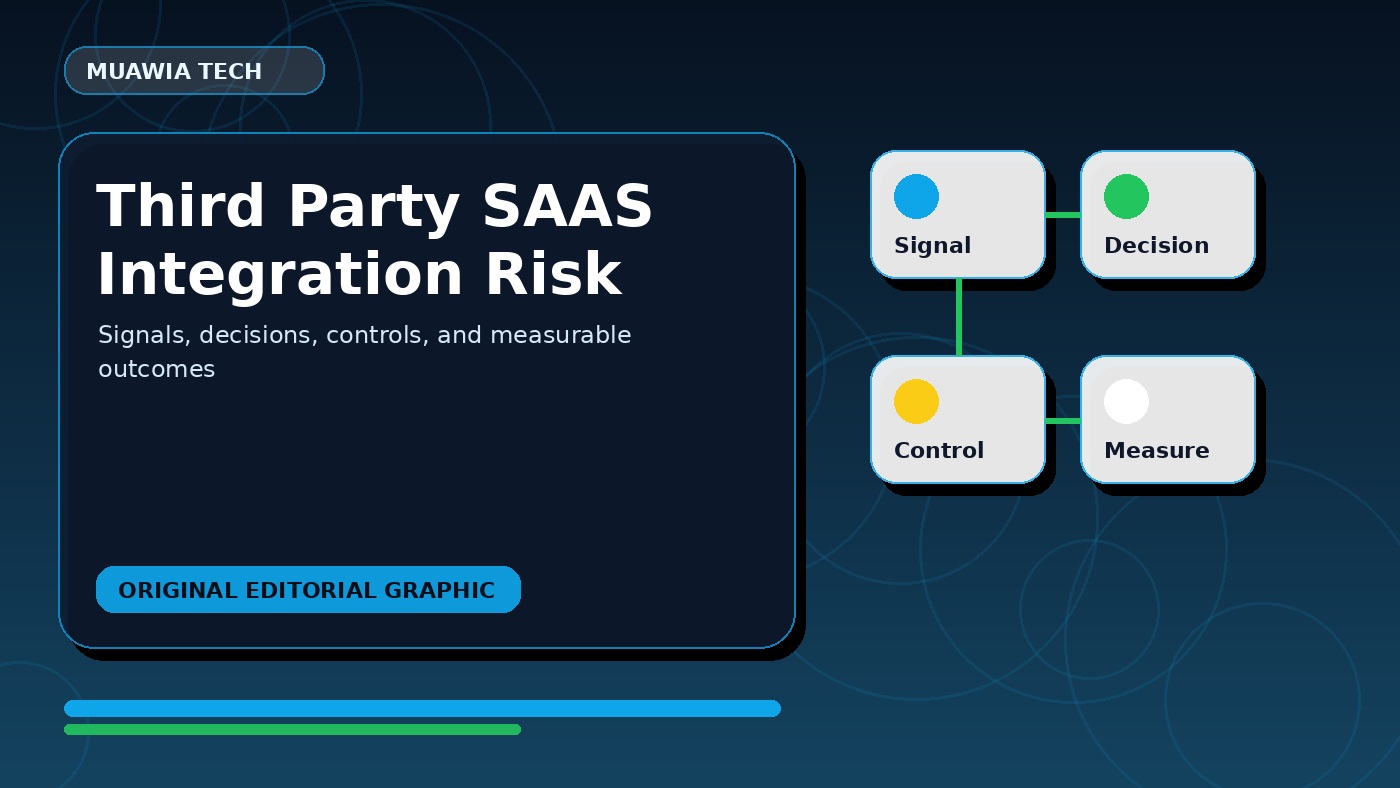Screen dimensions: 1400x788
Task: Select the Signal card
Action: [958, 215]
